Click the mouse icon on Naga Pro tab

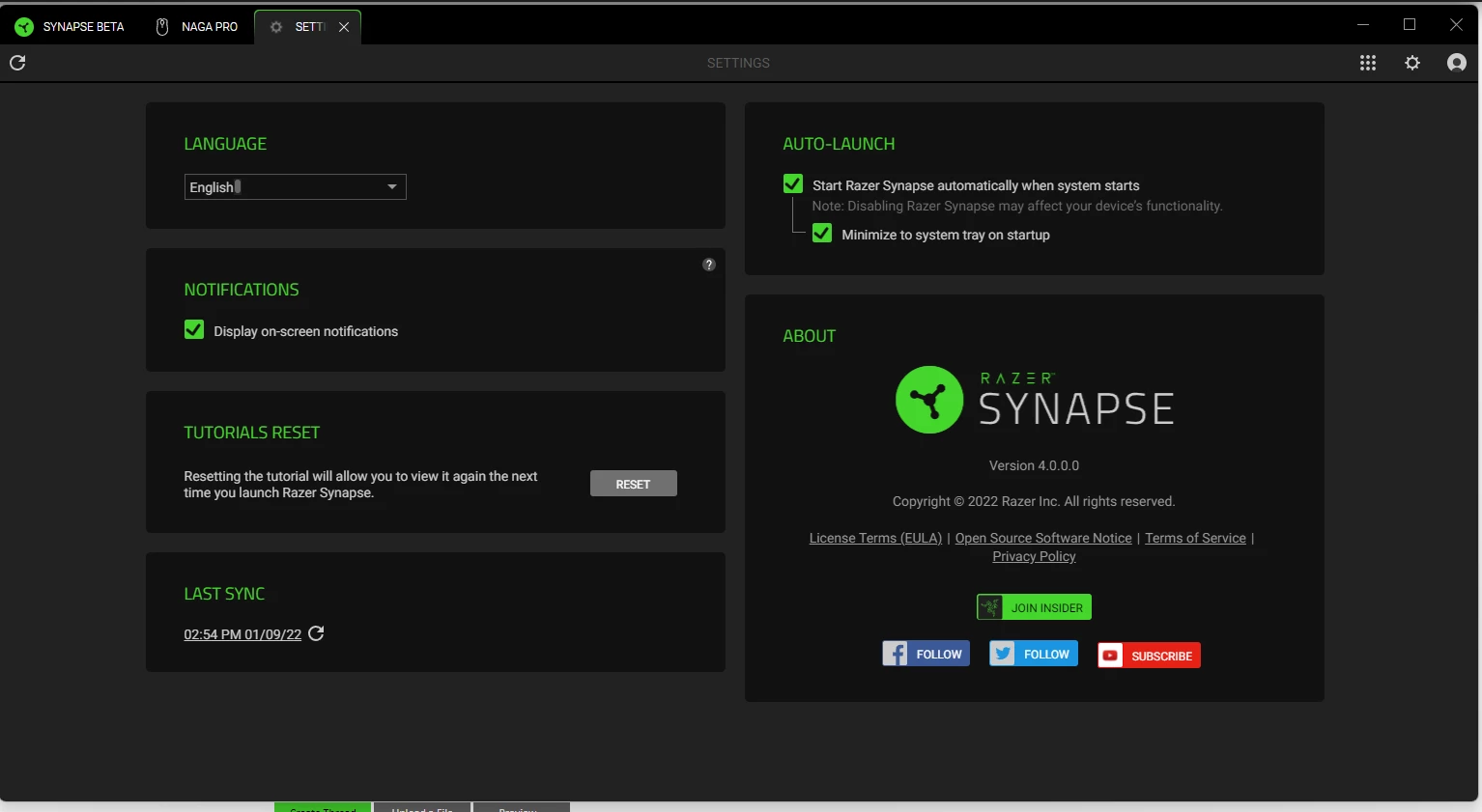[x=162, y=27]
